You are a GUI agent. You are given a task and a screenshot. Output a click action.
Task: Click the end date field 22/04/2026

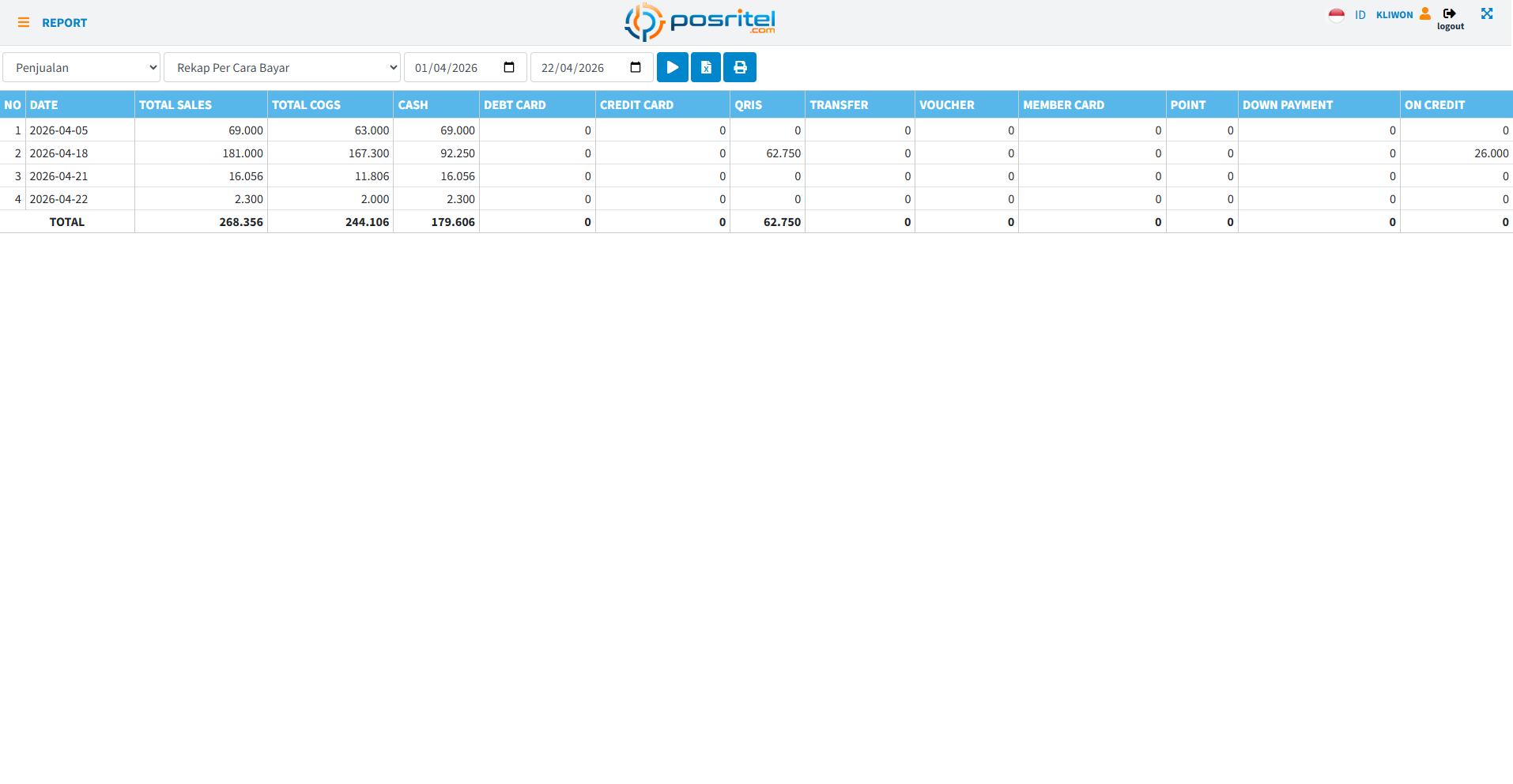[x=592, y=67]
